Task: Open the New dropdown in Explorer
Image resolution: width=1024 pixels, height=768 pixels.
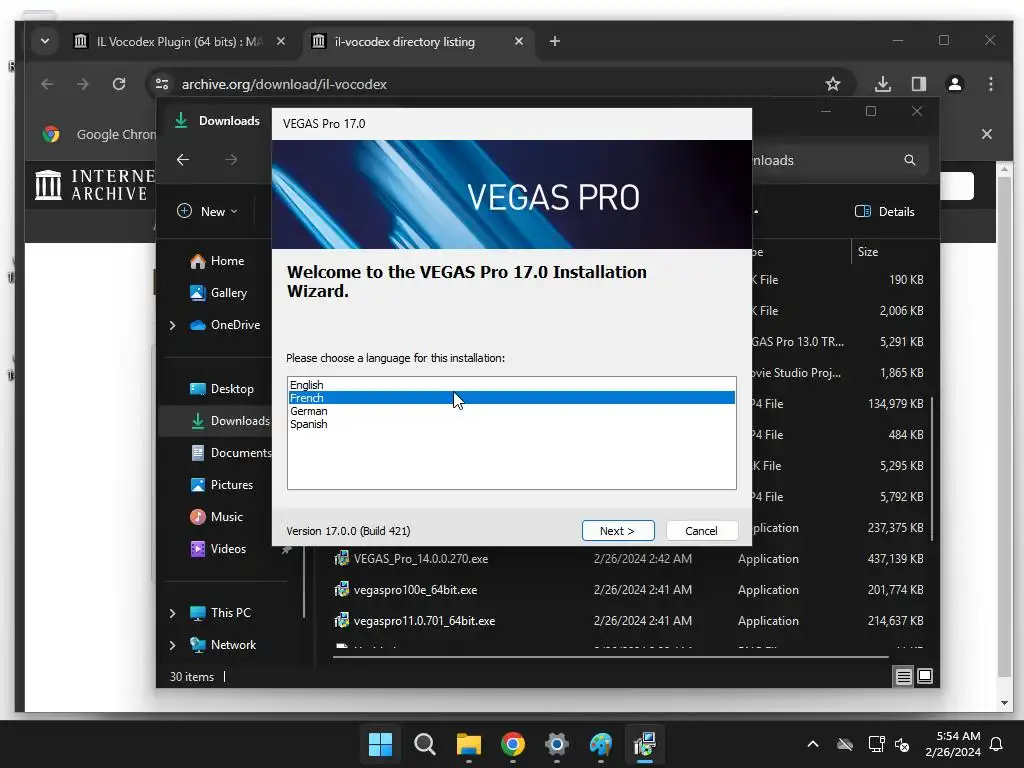Action: coord(208,212)
